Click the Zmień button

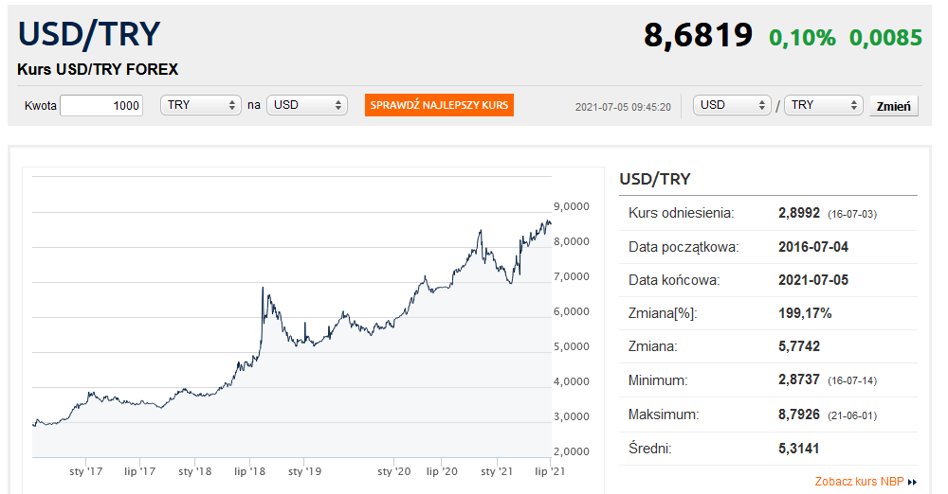[x=893, y=106]
